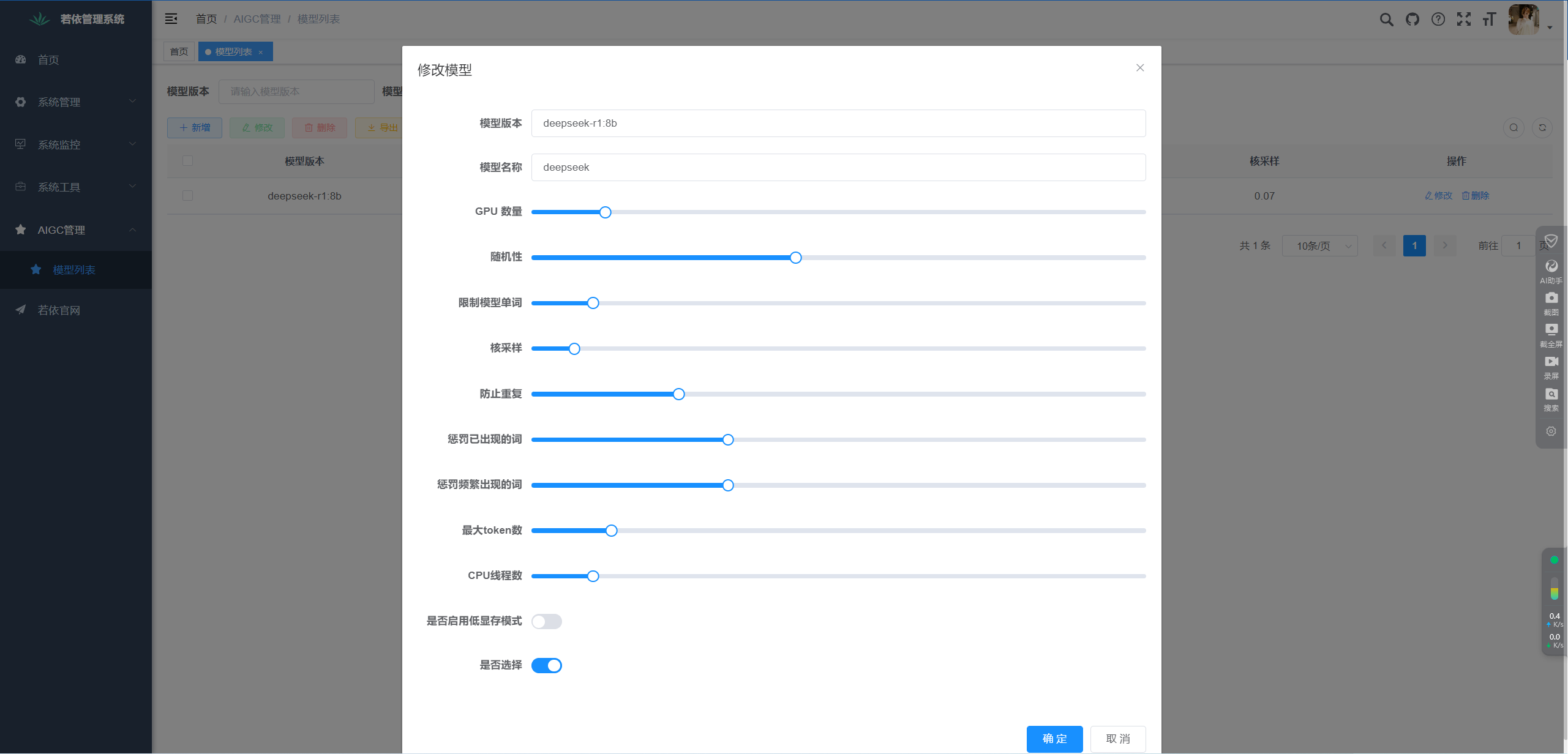Image resolution: width=1568 pixels, height=754 pixels.
Task: Click the CPU线程数 slider handle
Action: point(593,576)
